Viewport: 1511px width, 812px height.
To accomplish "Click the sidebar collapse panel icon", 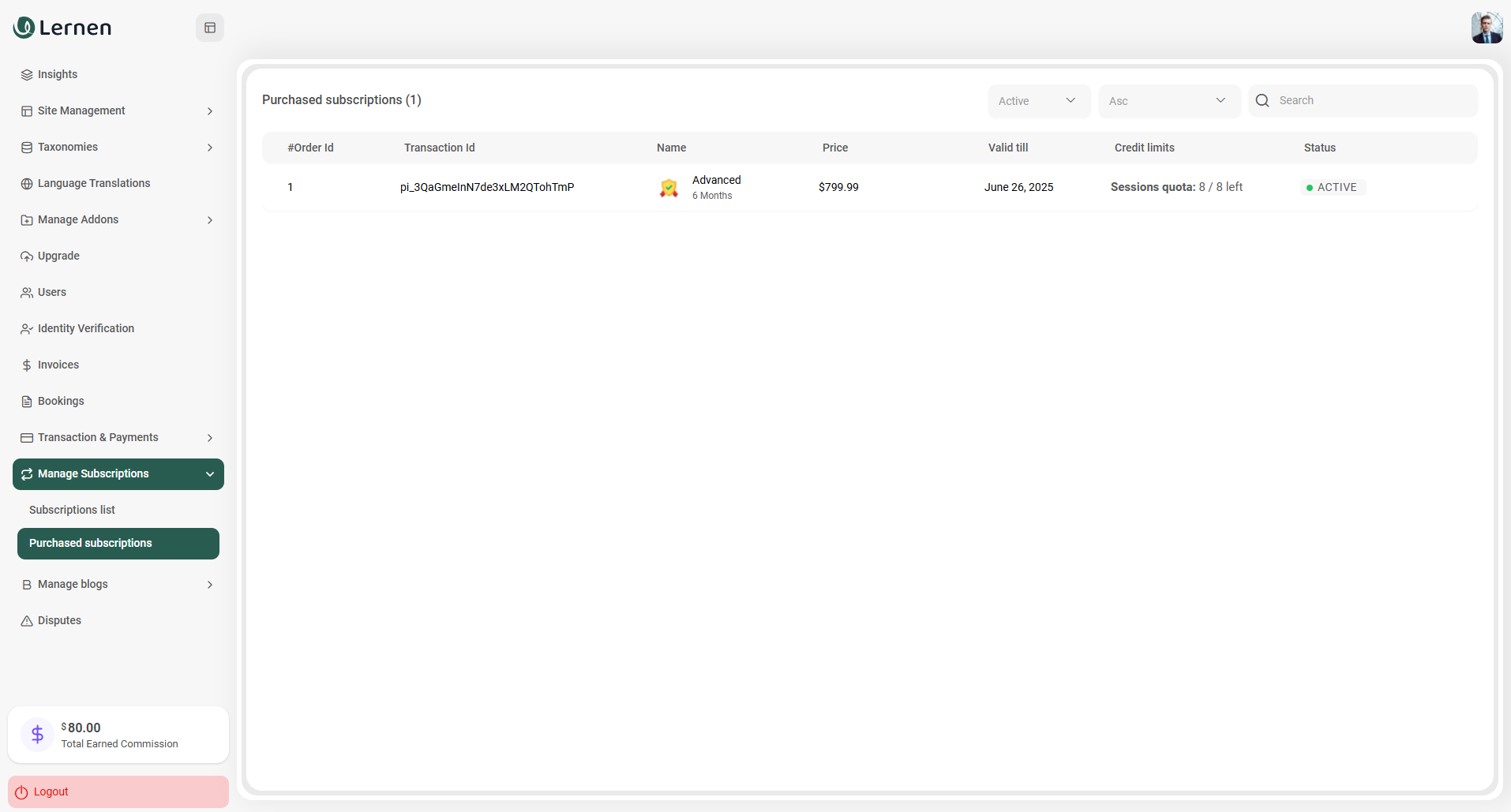I will pyautogui.click(x=210, y=28).
